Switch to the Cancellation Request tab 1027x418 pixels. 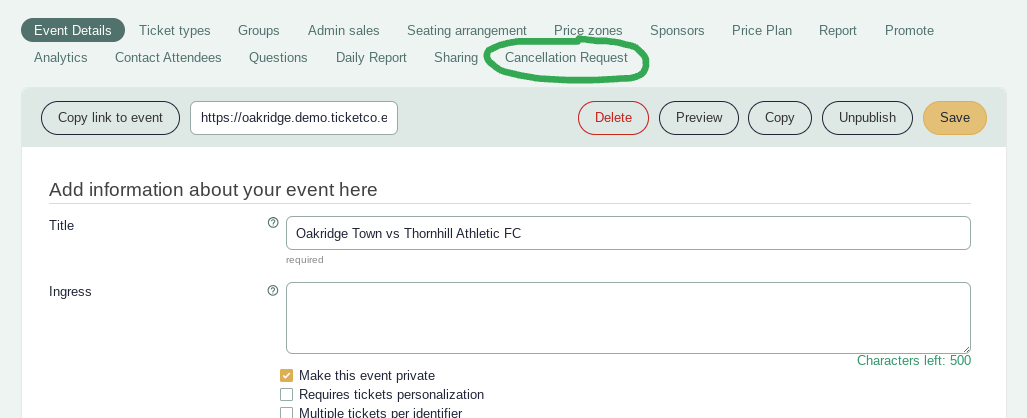click(x=567, y=58)
